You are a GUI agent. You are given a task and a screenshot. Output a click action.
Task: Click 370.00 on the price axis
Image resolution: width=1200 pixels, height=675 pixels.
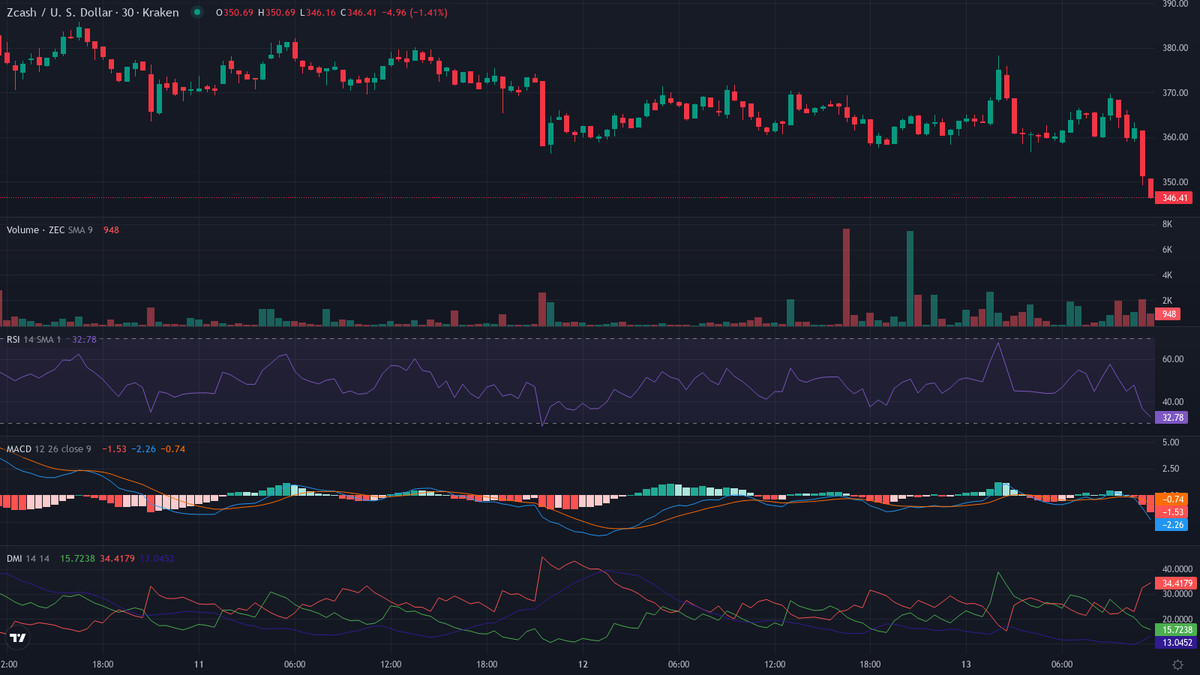pos(1173,93)
